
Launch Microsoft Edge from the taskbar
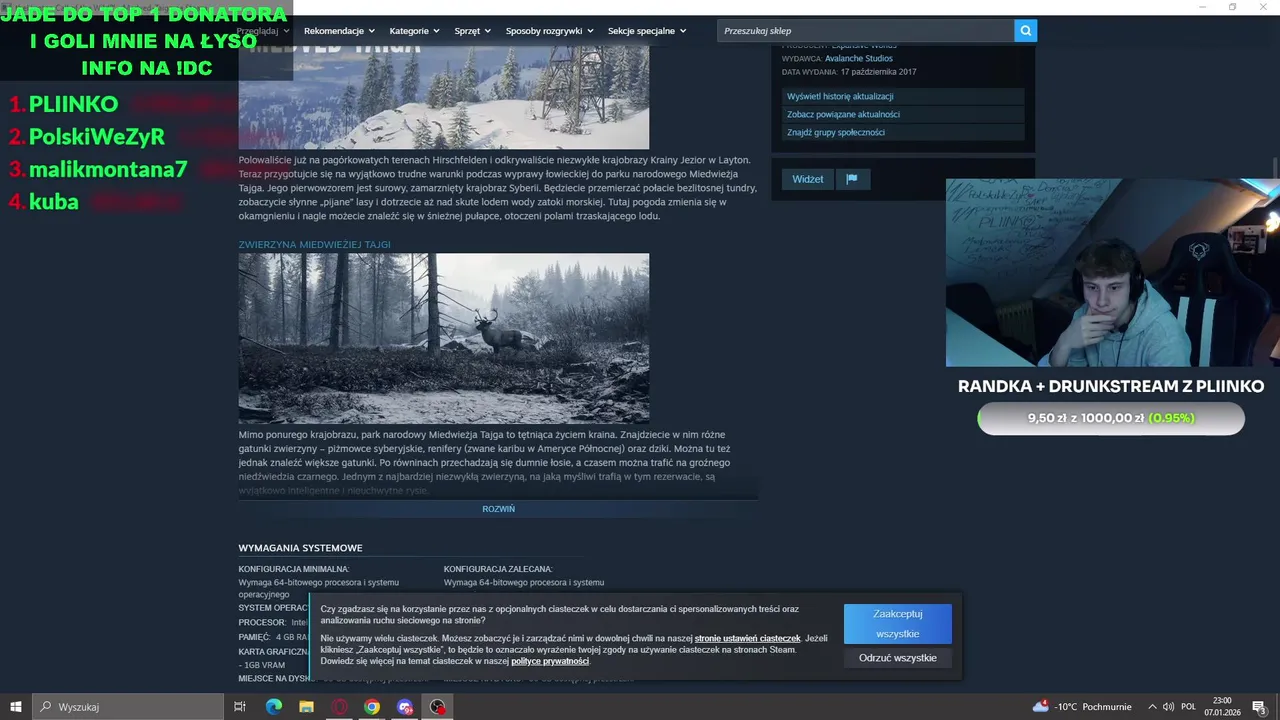(273, 707)
